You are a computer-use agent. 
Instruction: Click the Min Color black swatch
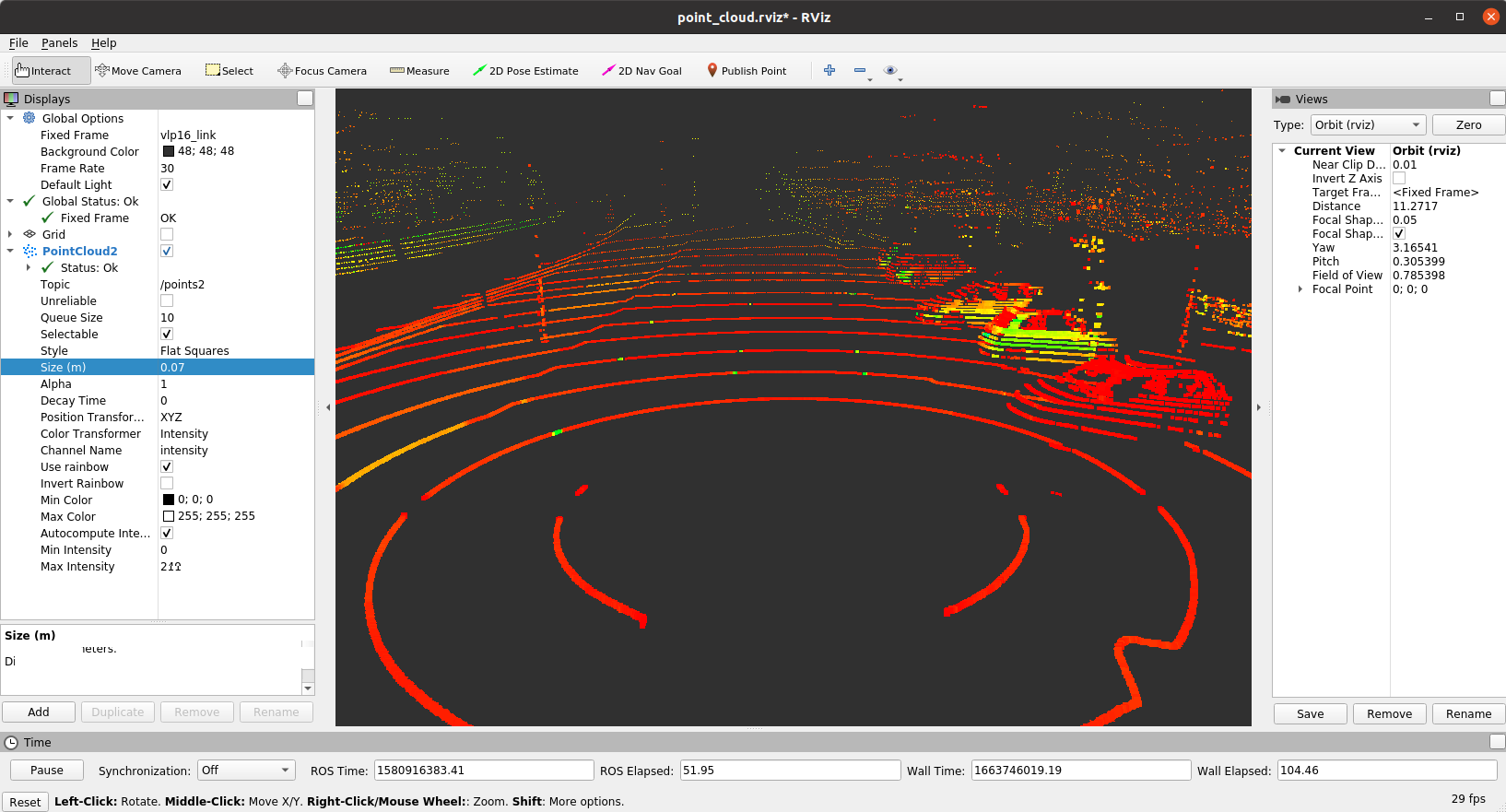[x=169, y=500]
